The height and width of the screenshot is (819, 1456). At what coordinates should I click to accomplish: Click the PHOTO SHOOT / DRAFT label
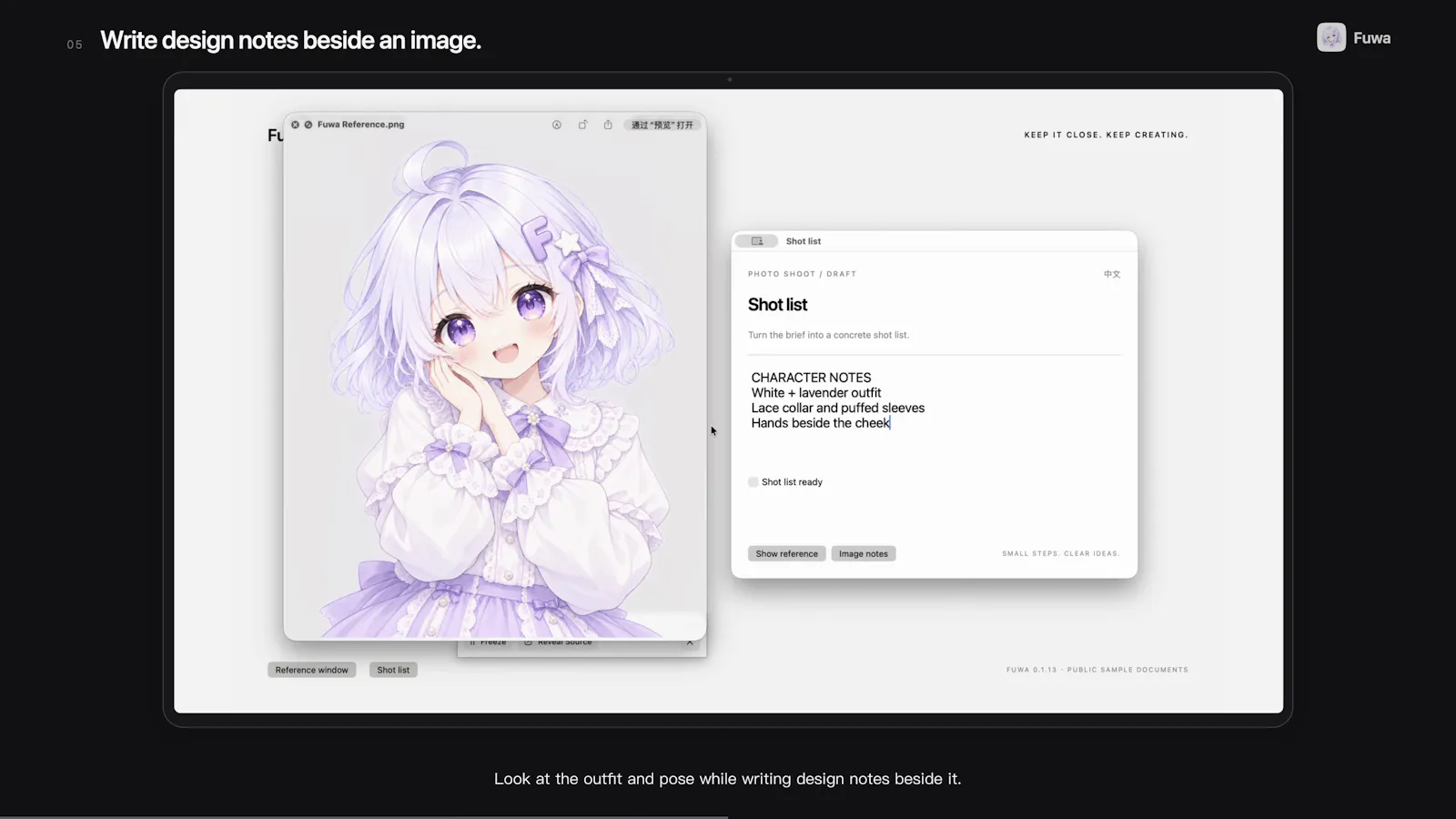point(802,274)
